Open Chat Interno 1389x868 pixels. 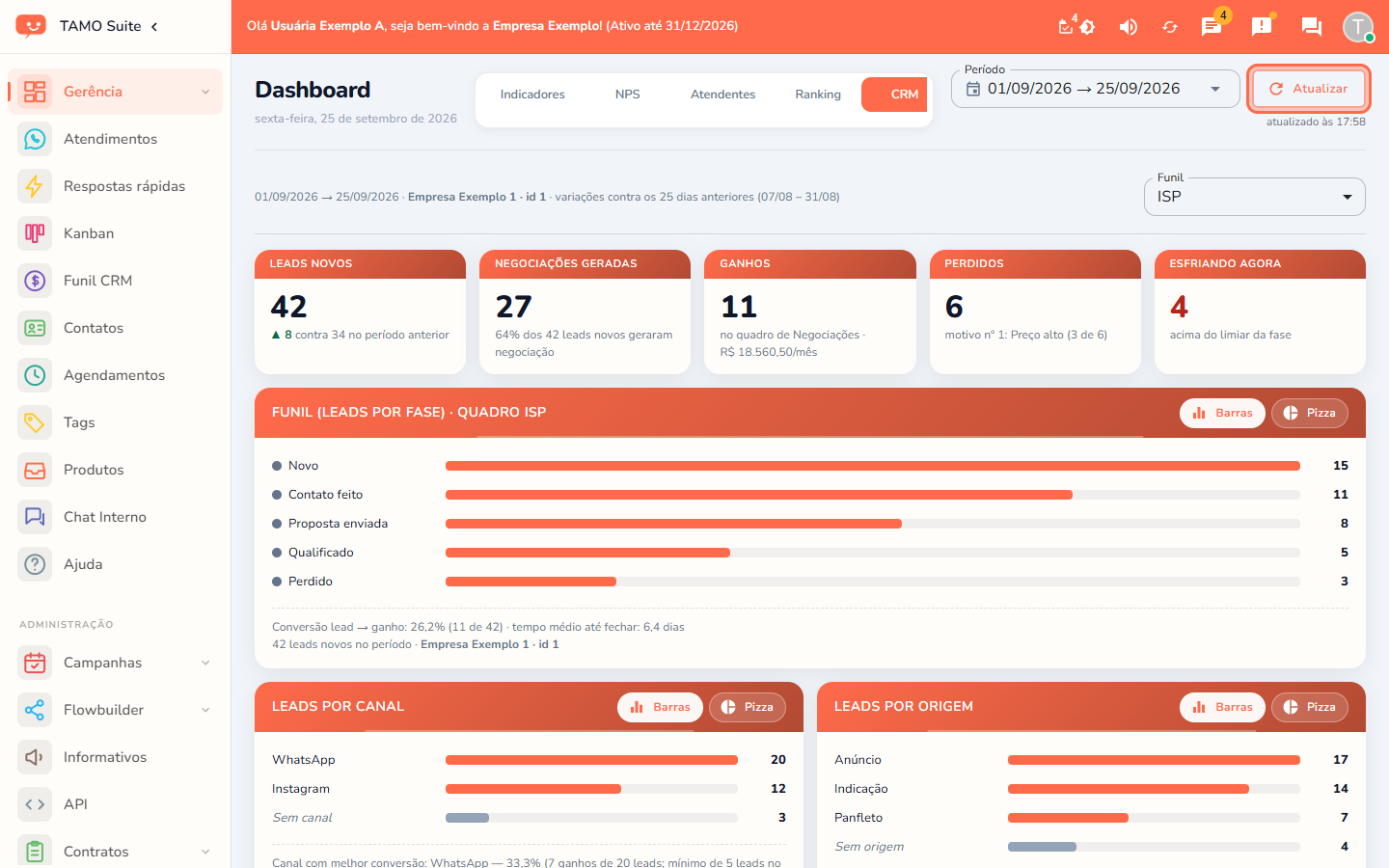116,517
